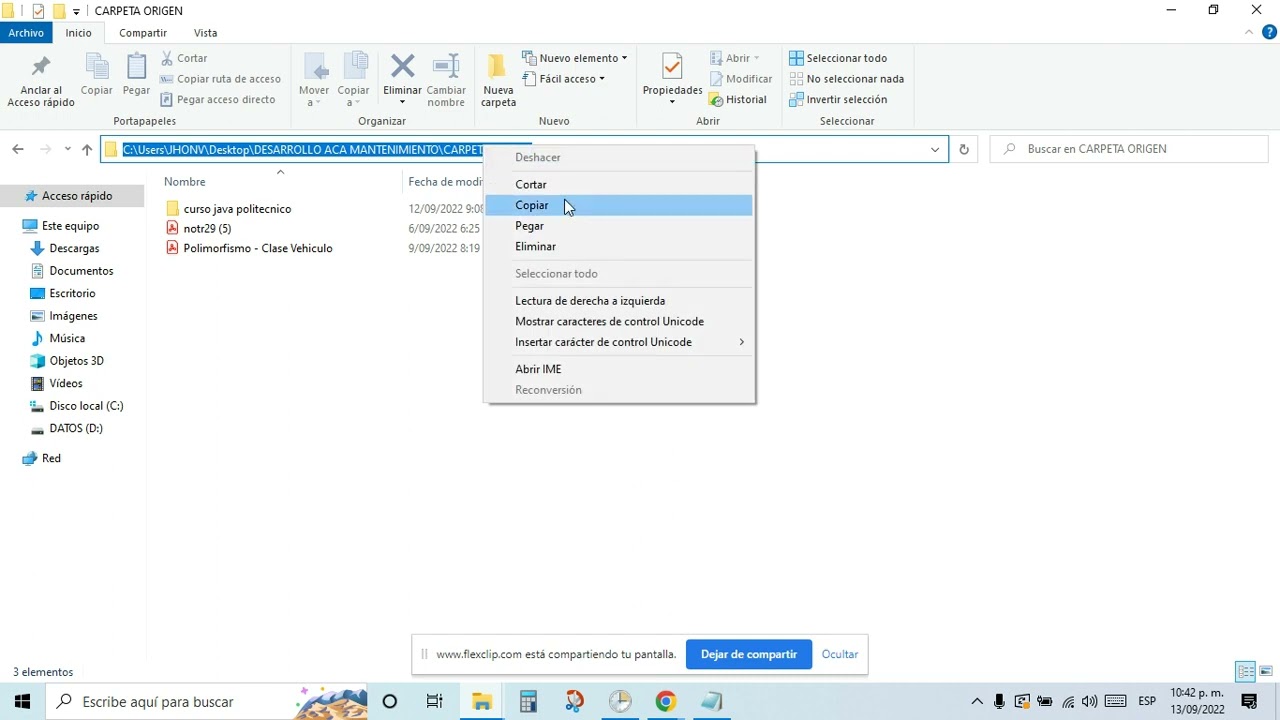Switch to large icons view
The height and width of the screenshot is (720, 1280).
point(1266,672)
